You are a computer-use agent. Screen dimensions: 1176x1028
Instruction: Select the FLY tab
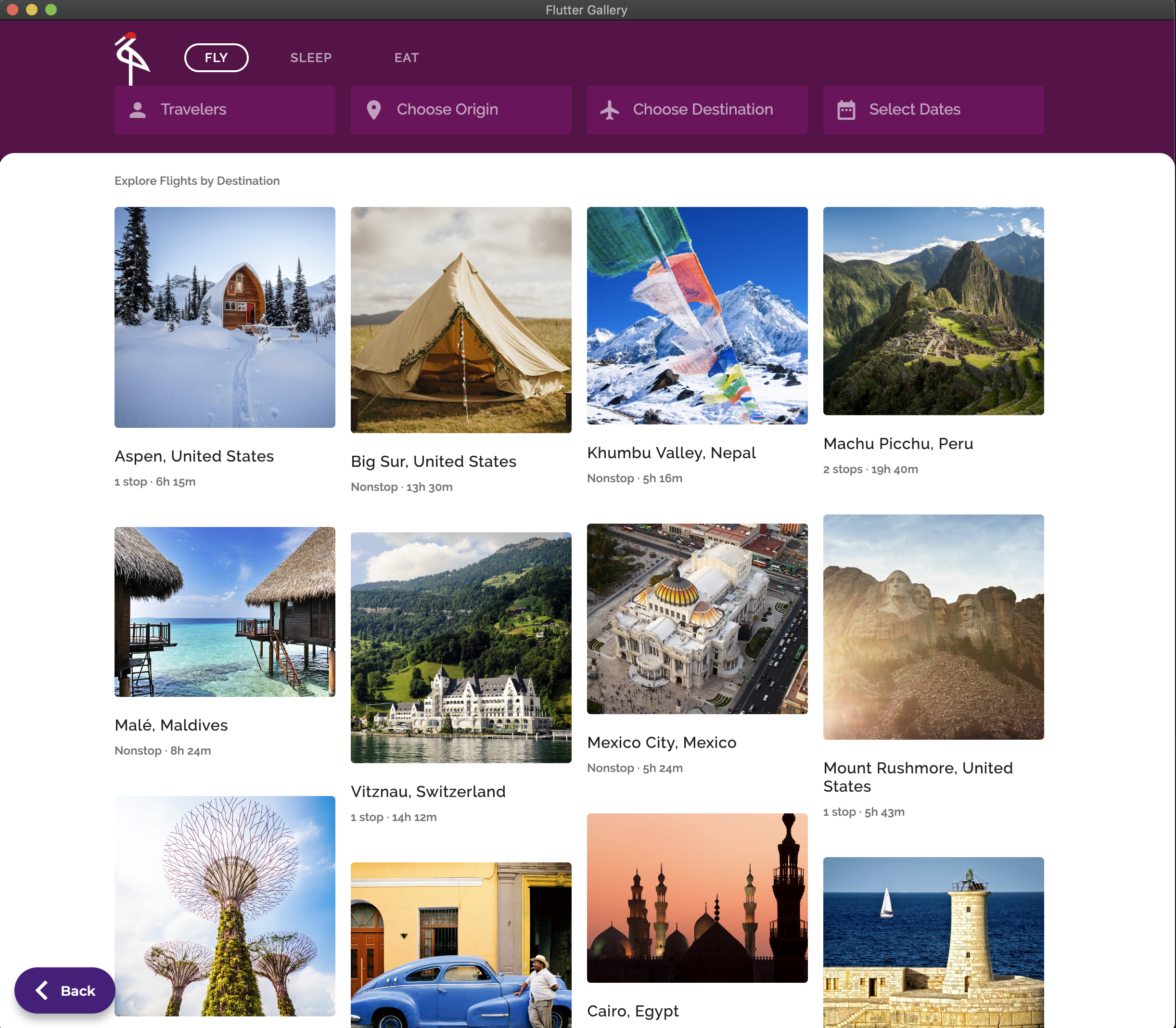216,58
